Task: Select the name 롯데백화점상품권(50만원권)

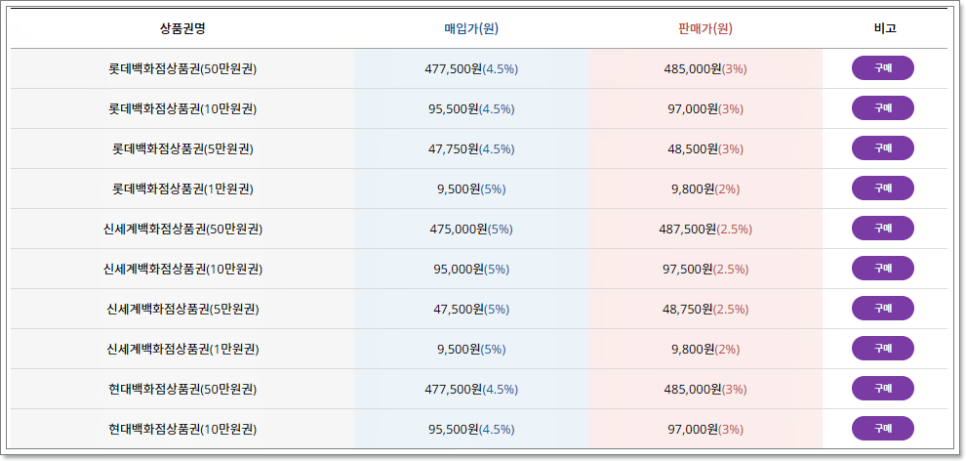Action: (x=182, y=69)
